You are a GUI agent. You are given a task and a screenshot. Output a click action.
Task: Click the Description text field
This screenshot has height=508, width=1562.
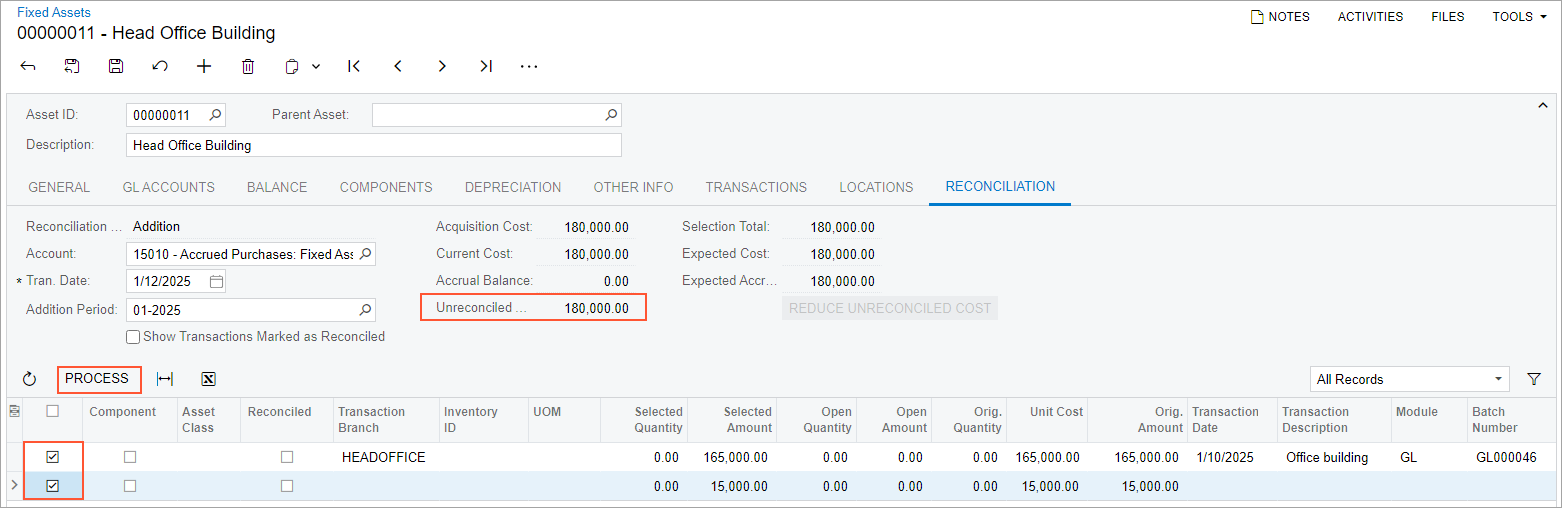tap(374, 145)
